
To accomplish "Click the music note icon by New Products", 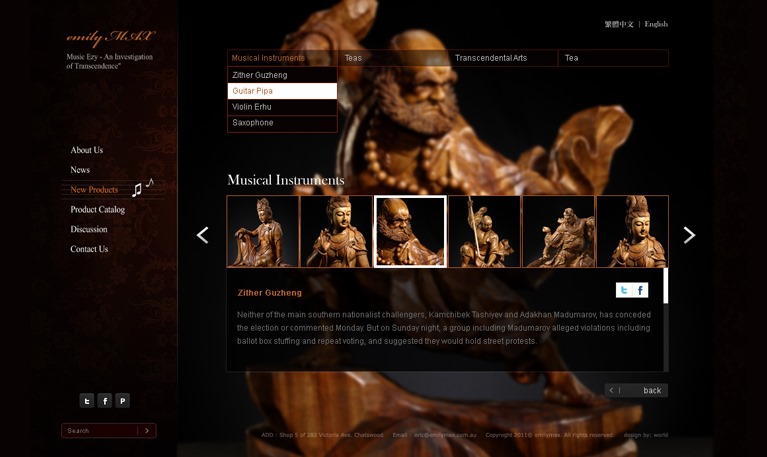I will coord(142,187).
